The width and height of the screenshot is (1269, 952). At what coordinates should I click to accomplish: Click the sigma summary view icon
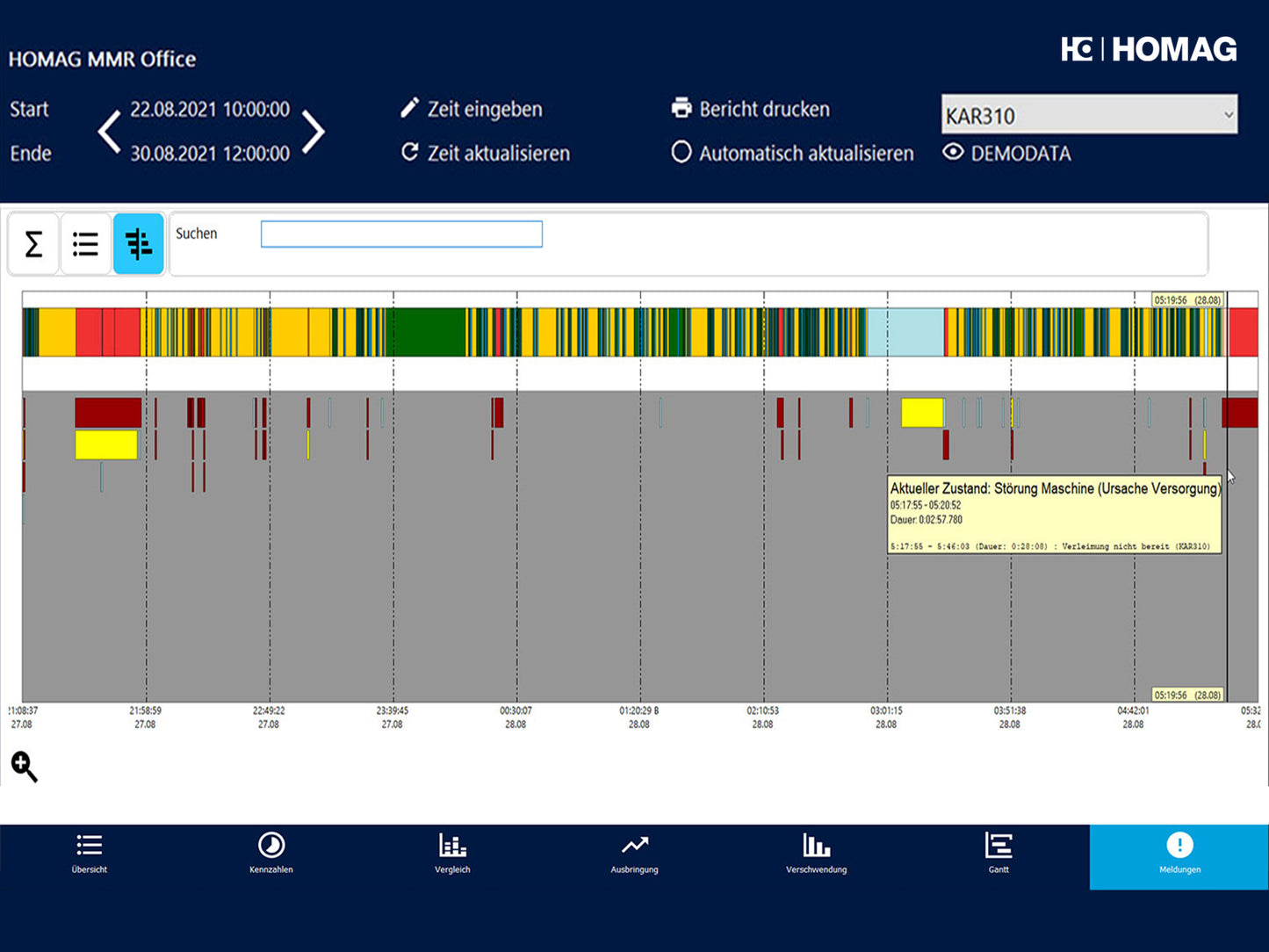click(x=33, y=243)
